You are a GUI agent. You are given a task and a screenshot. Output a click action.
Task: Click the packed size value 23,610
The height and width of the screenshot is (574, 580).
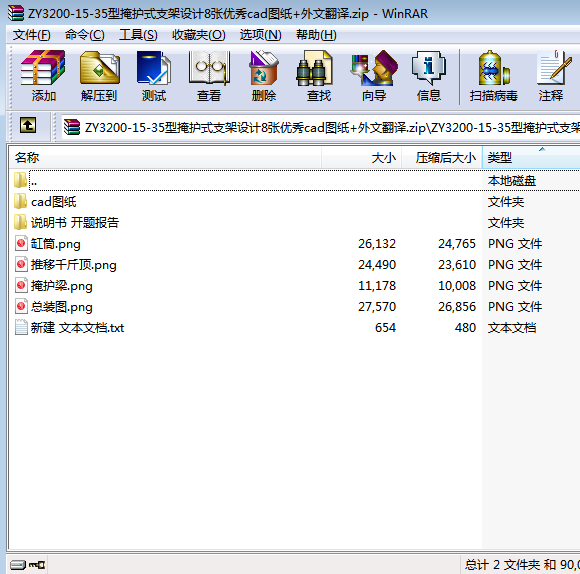coord(457,265)
